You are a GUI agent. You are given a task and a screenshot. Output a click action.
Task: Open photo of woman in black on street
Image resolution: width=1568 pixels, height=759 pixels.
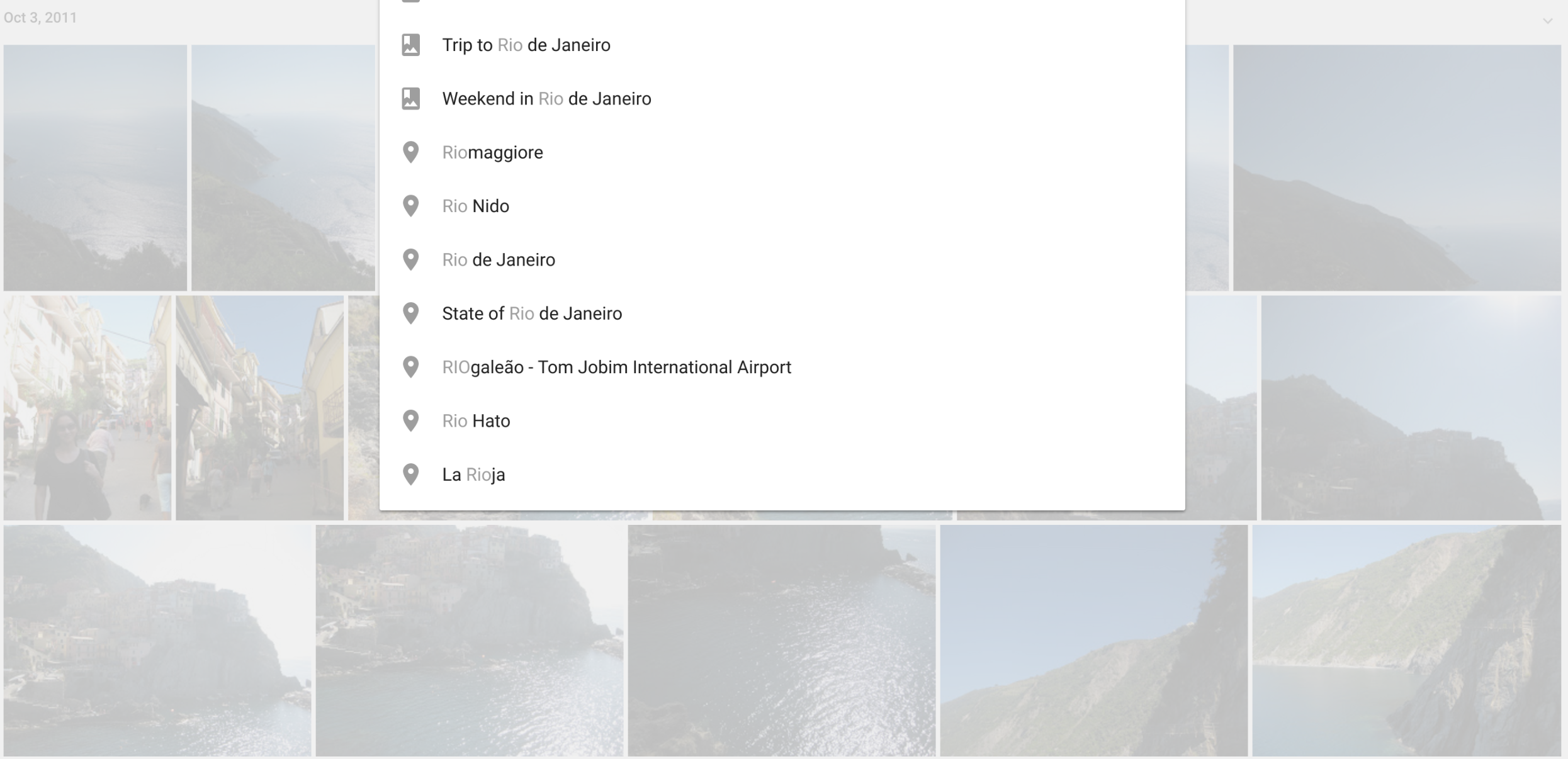click(87, 408)
